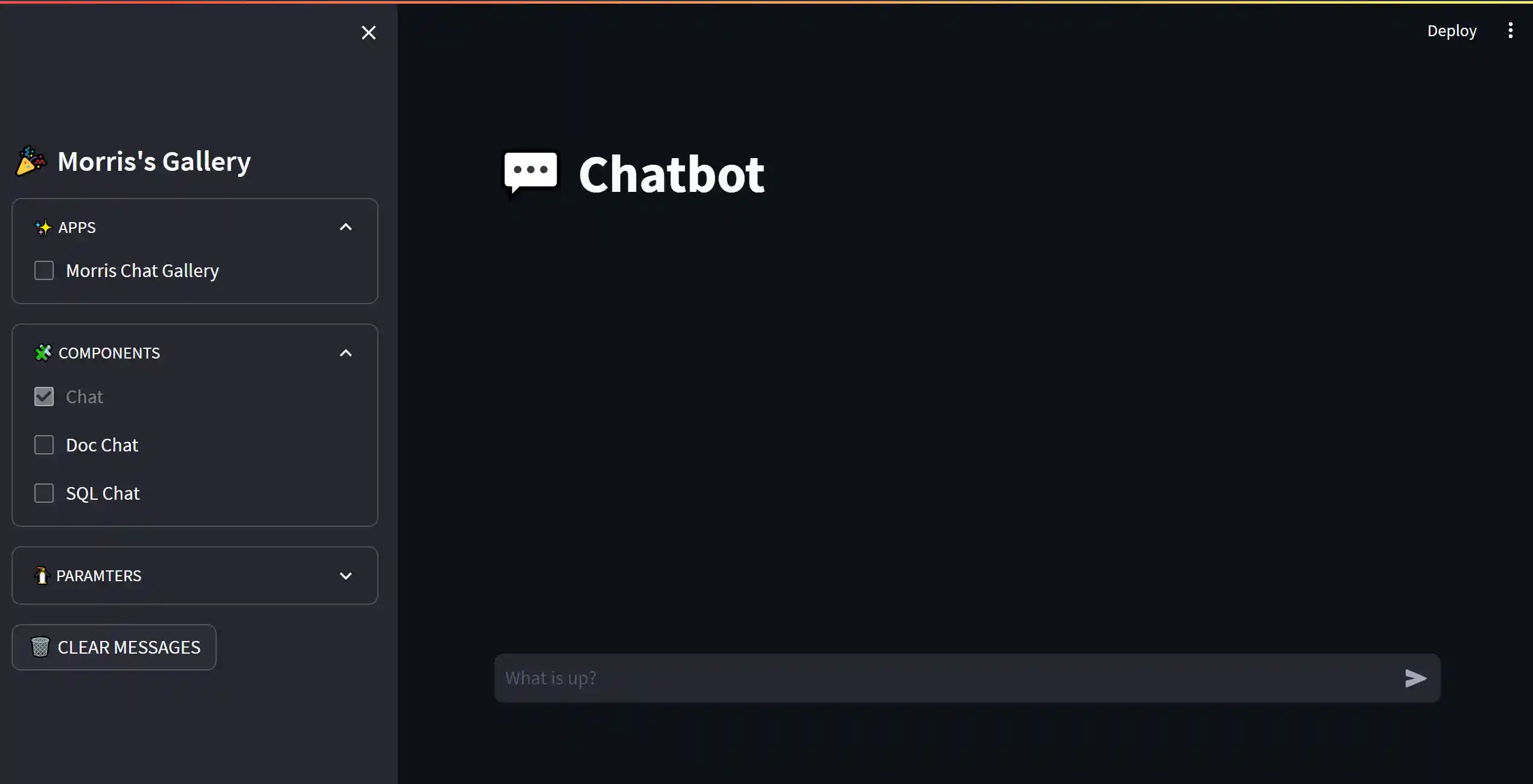Focus the 'What is up?' chat input
The height and width of the screenshot is (784, 1533).
(x=948, y=678)
